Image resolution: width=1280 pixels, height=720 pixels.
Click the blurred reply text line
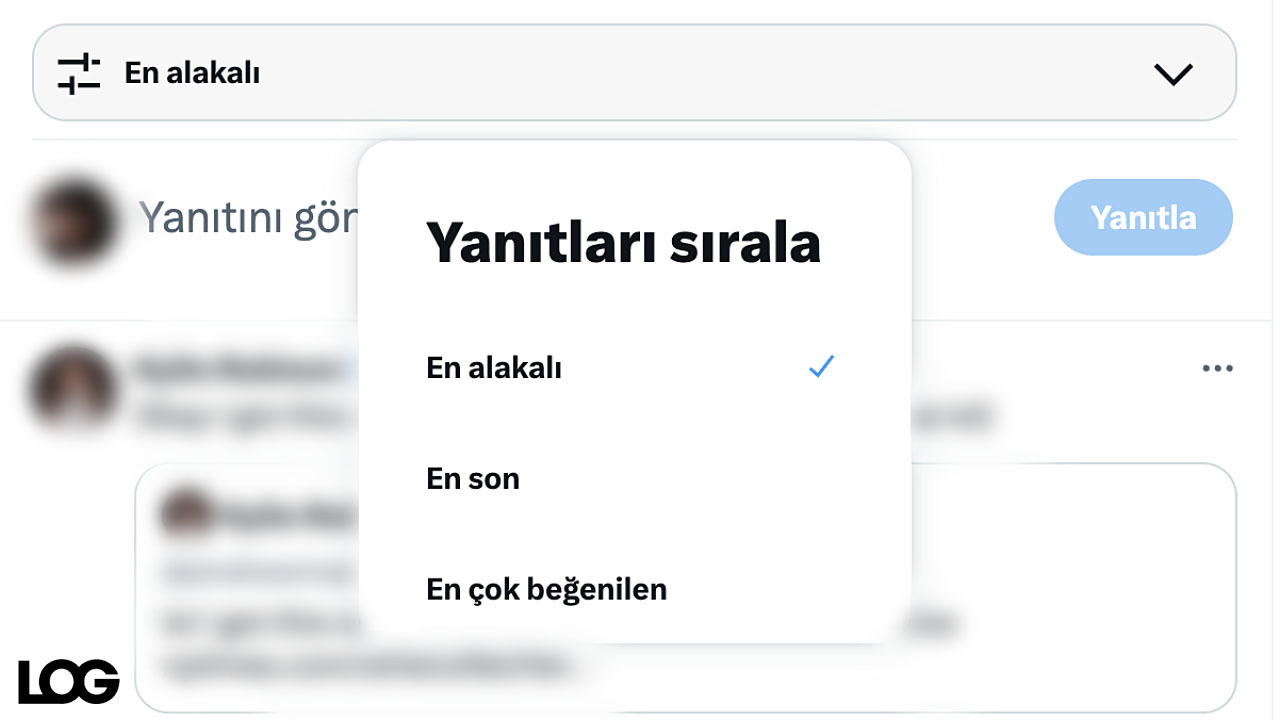tap(247, 415)
